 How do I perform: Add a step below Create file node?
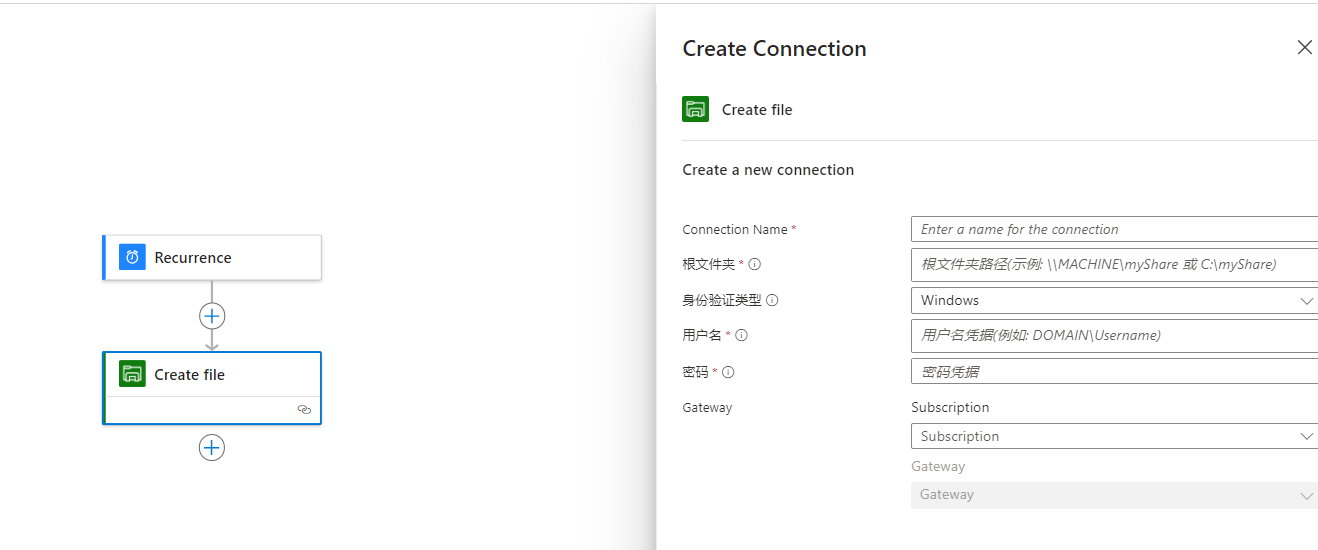click(212, 447)
